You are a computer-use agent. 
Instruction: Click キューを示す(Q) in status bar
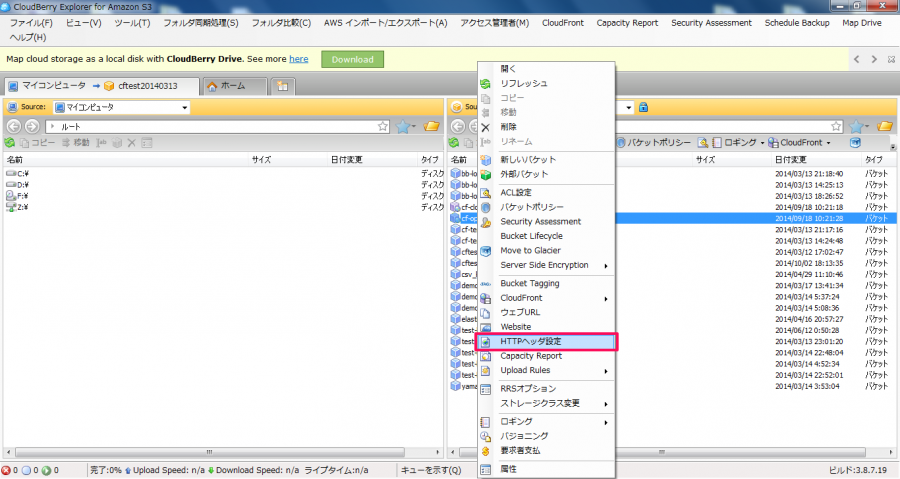(x=430, y=470)
